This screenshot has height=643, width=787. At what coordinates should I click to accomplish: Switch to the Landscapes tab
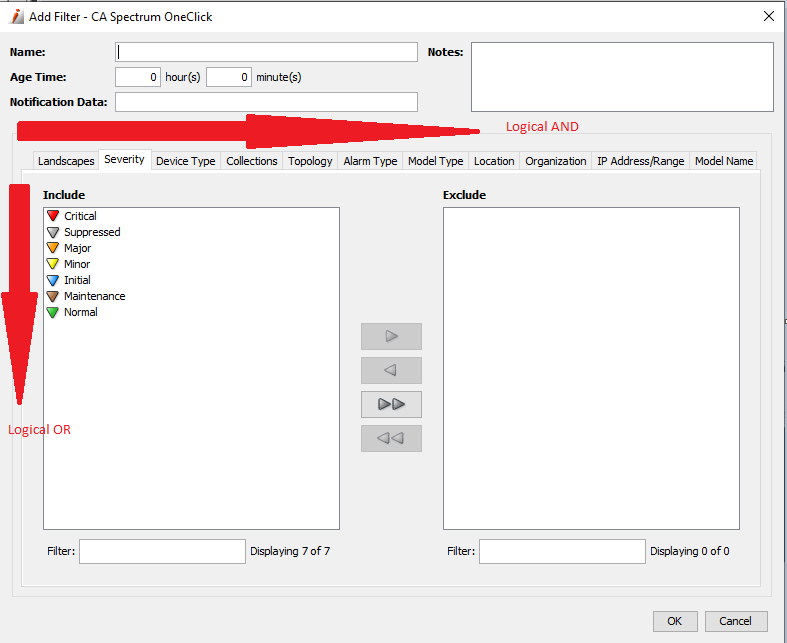[66, 161]
